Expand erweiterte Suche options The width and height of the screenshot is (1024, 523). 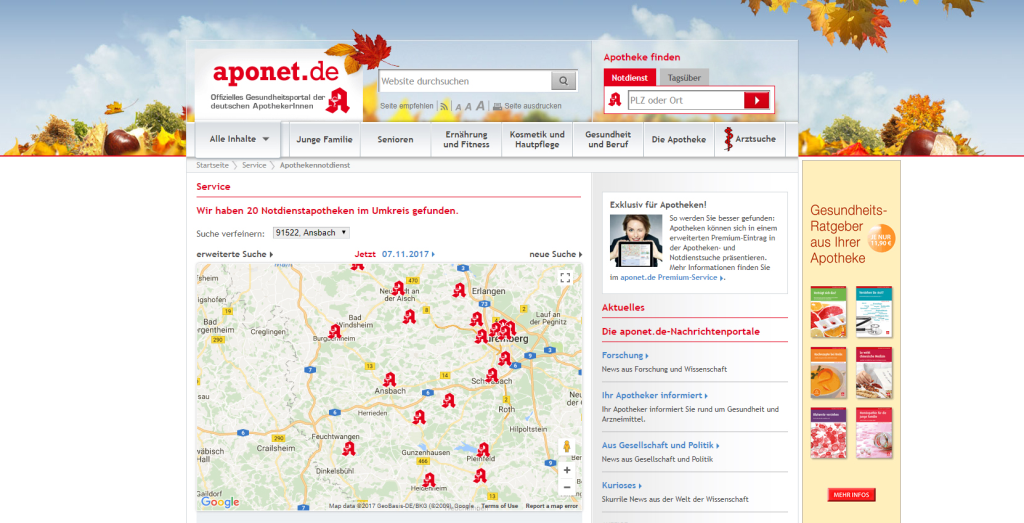point(235,254)
